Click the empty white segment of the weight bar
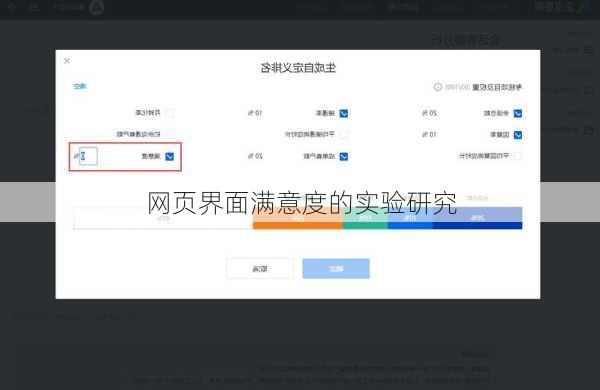Screen dimensions: 600x390 pos(163,218)
